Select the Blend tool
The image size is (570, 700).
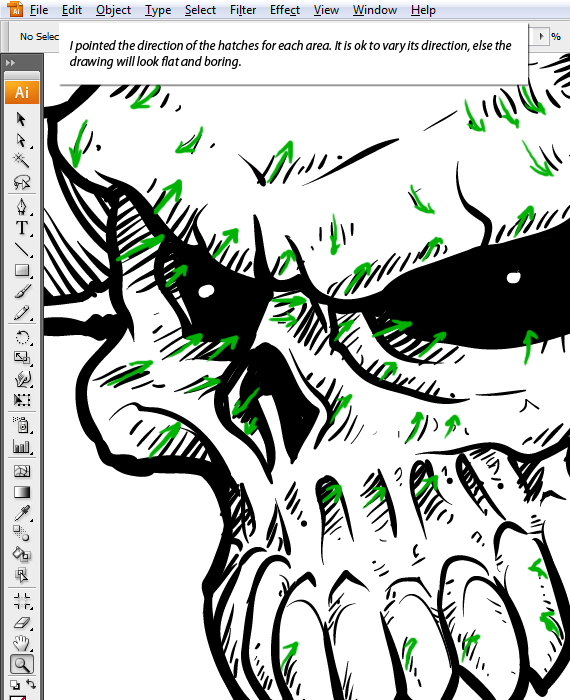tap(21, 533)
